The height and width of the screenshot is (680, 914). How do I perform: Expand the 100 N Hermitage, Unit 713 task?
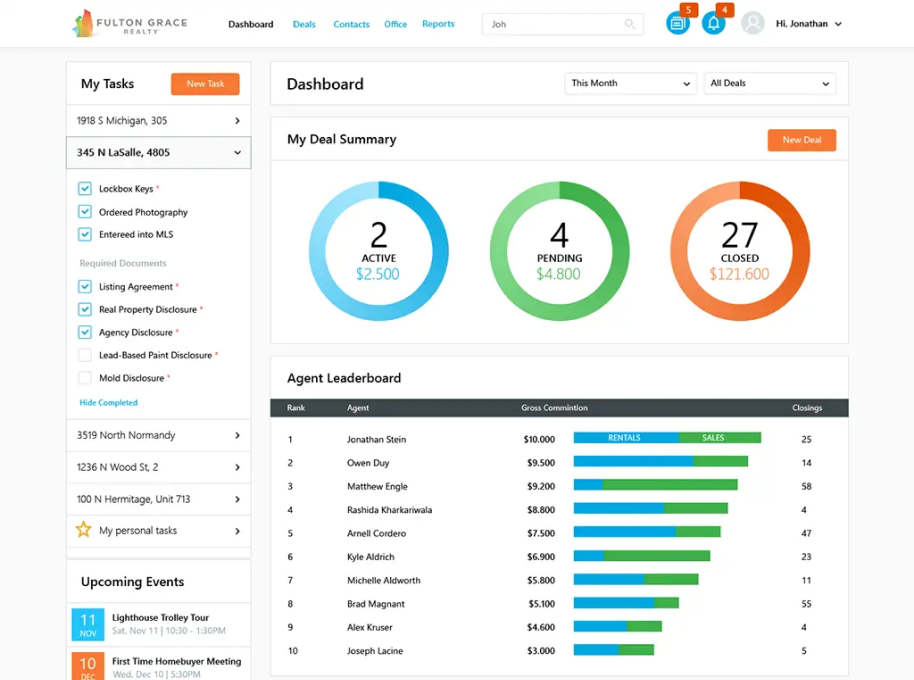point(159,499)
